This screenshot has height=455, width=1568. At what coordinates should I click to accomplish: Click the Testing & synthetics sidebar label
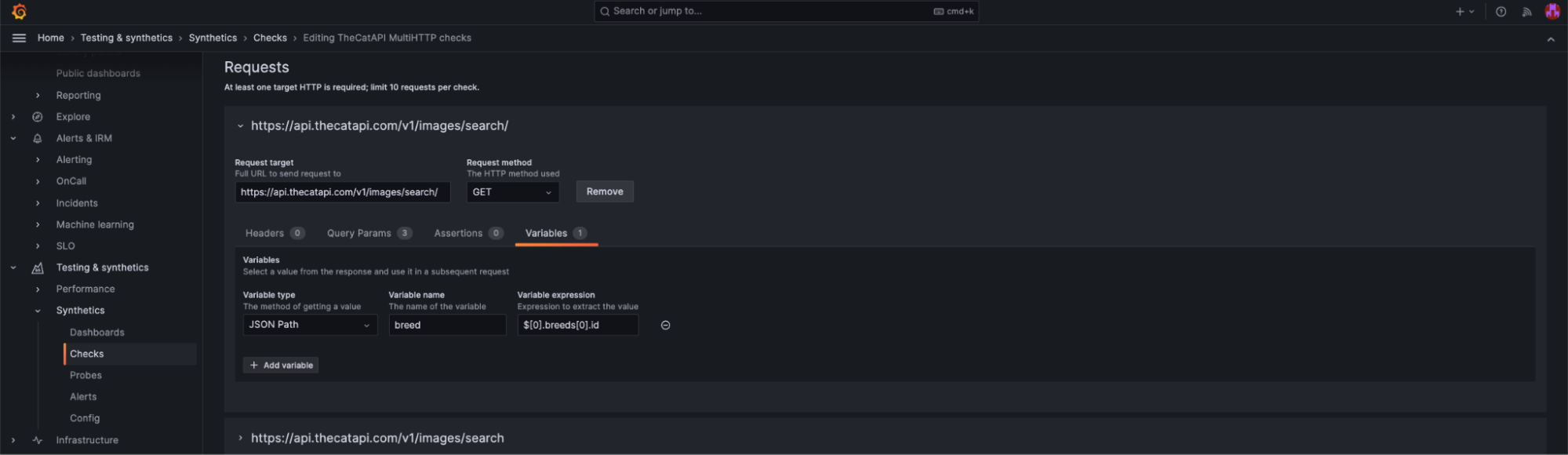[102, 268]
